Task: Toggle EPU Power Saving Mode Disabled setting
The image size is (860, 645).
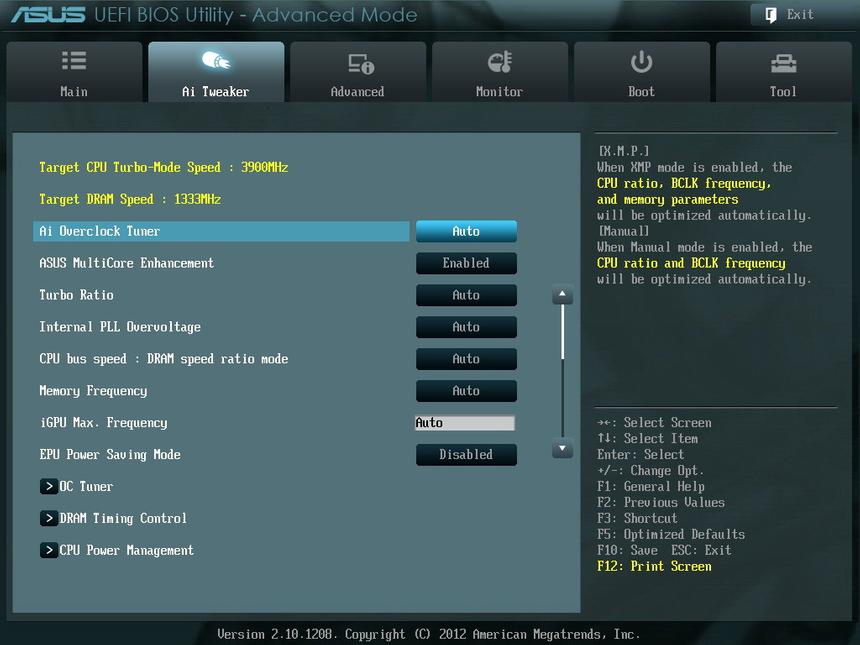Action: [x=466, y=455]
